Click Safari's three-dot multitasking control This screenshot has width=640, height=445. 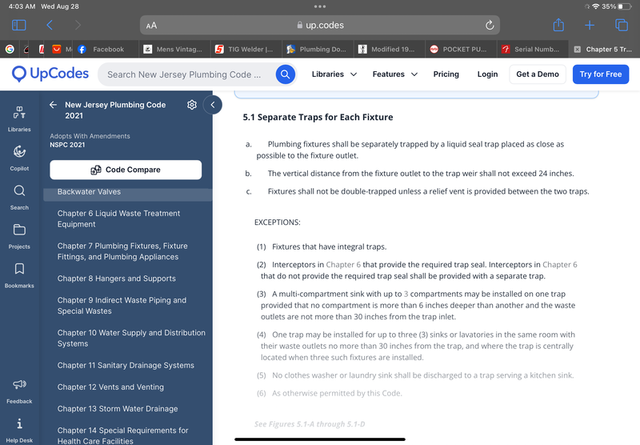[x=320, y=7]
